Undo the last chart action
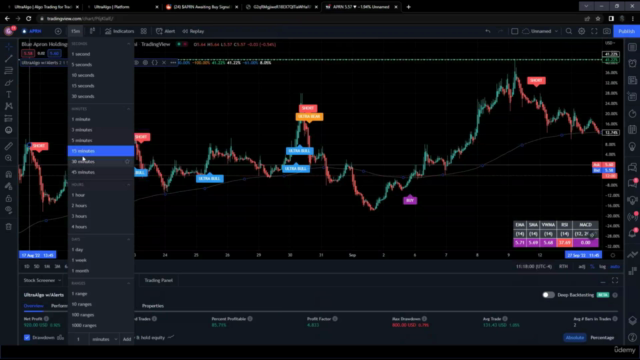Image resolution: width=640 pixels, height=360 pixels. click(488, 31)
